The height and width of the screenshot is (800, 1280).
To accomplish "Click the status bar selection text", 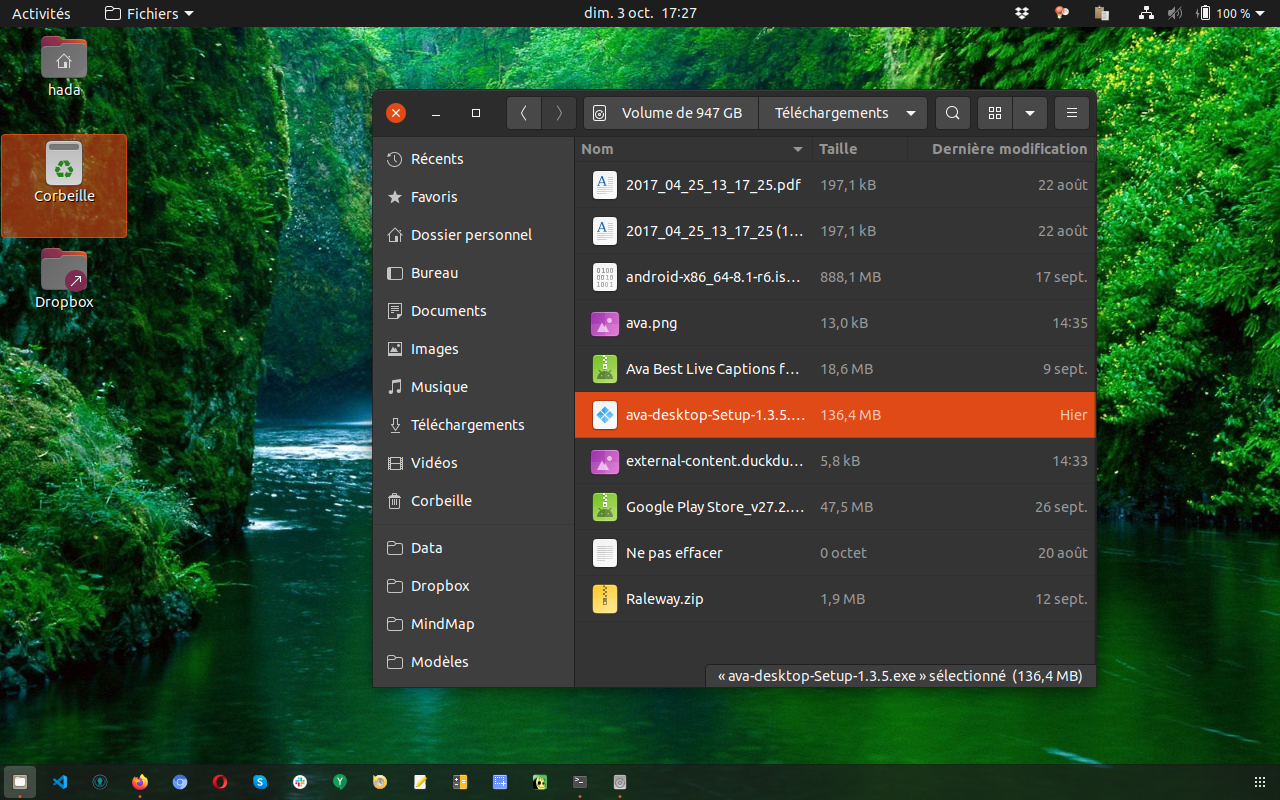I will (x=900, y=676).
